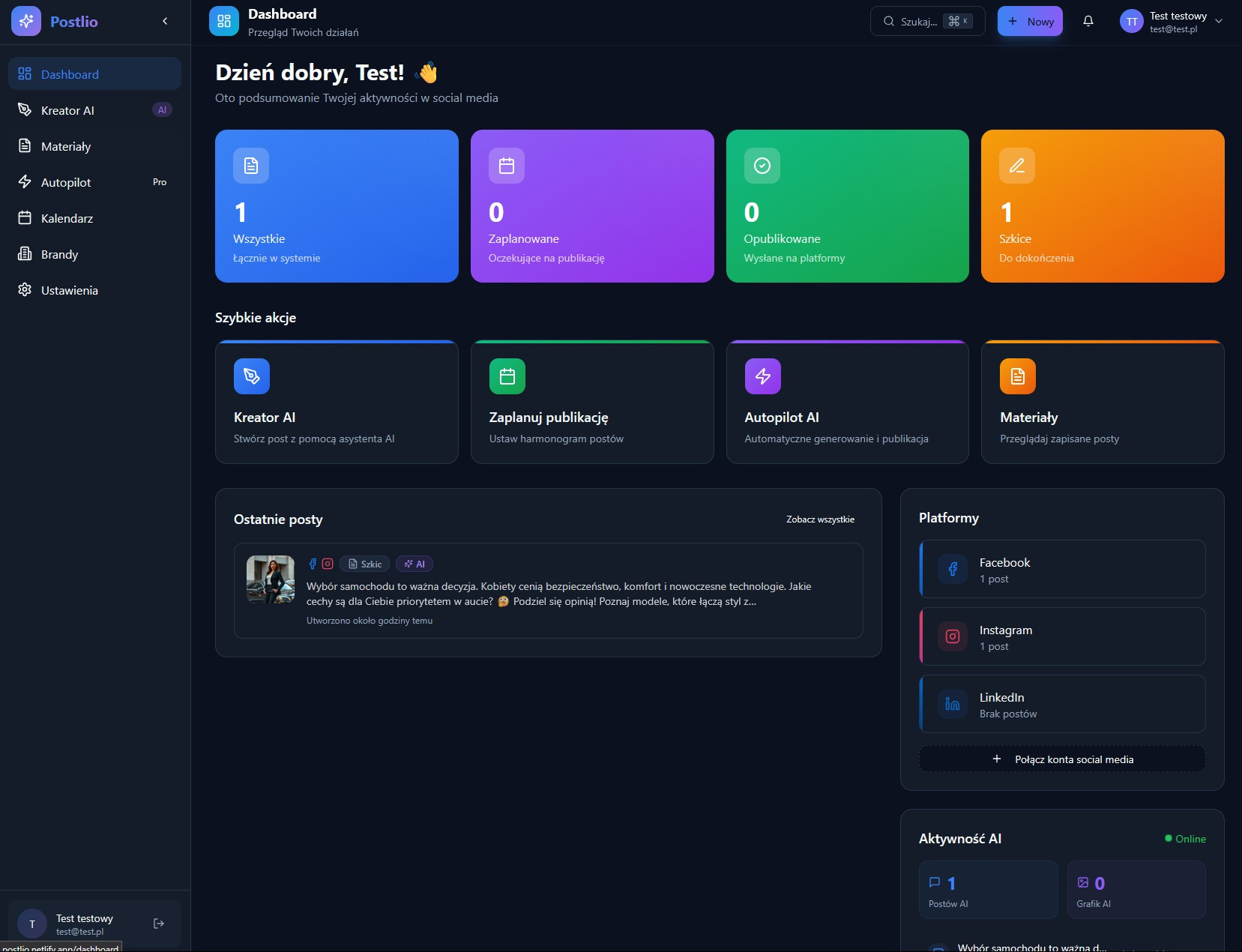The image size is (1242, 952).
Task: Collapse the sidebar with the chevron arrow
Action: pyautogui.click(x=165, y=21)
